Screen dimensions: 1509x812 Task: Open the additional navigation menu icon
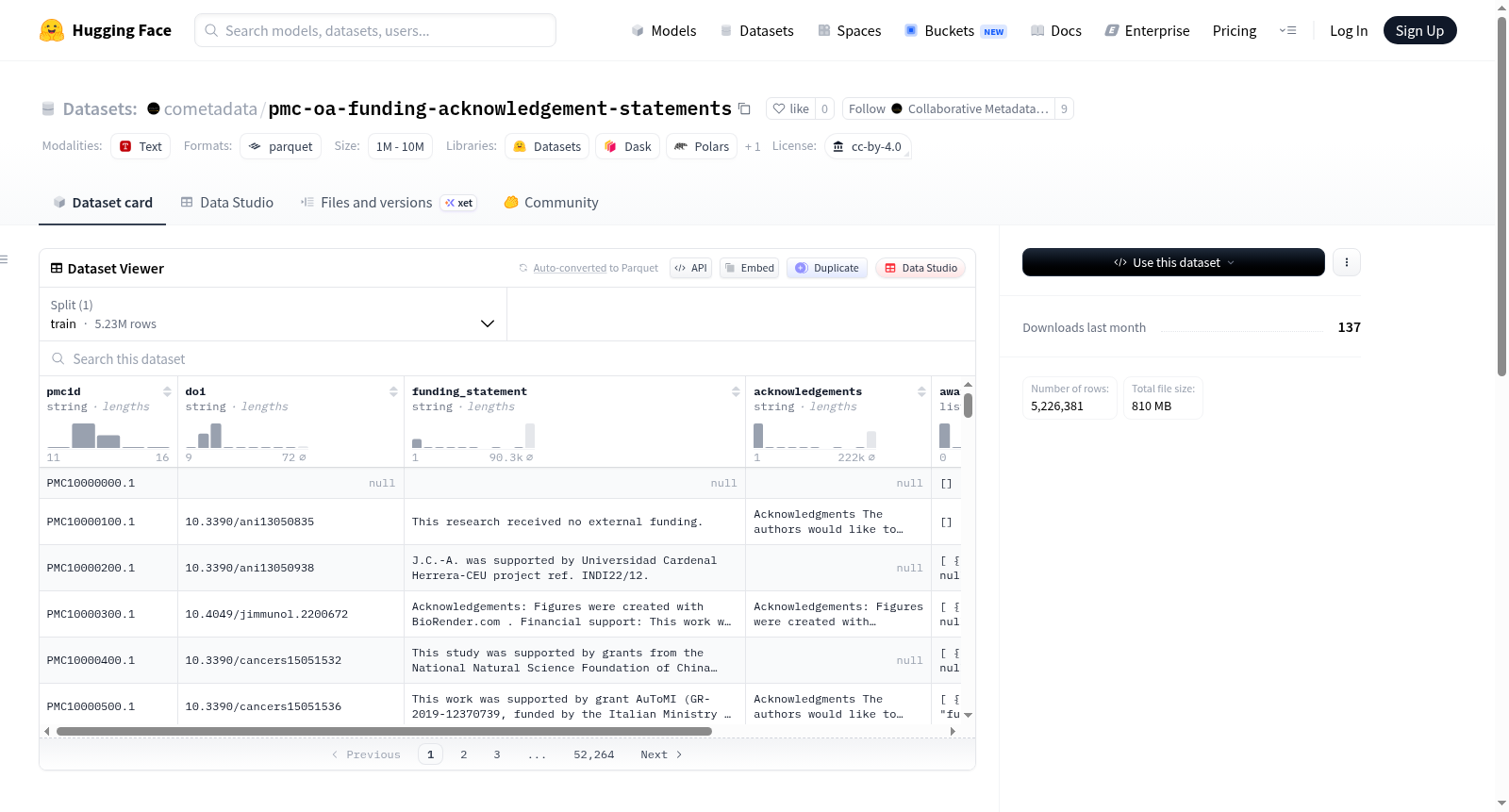tap(1287, 30)
